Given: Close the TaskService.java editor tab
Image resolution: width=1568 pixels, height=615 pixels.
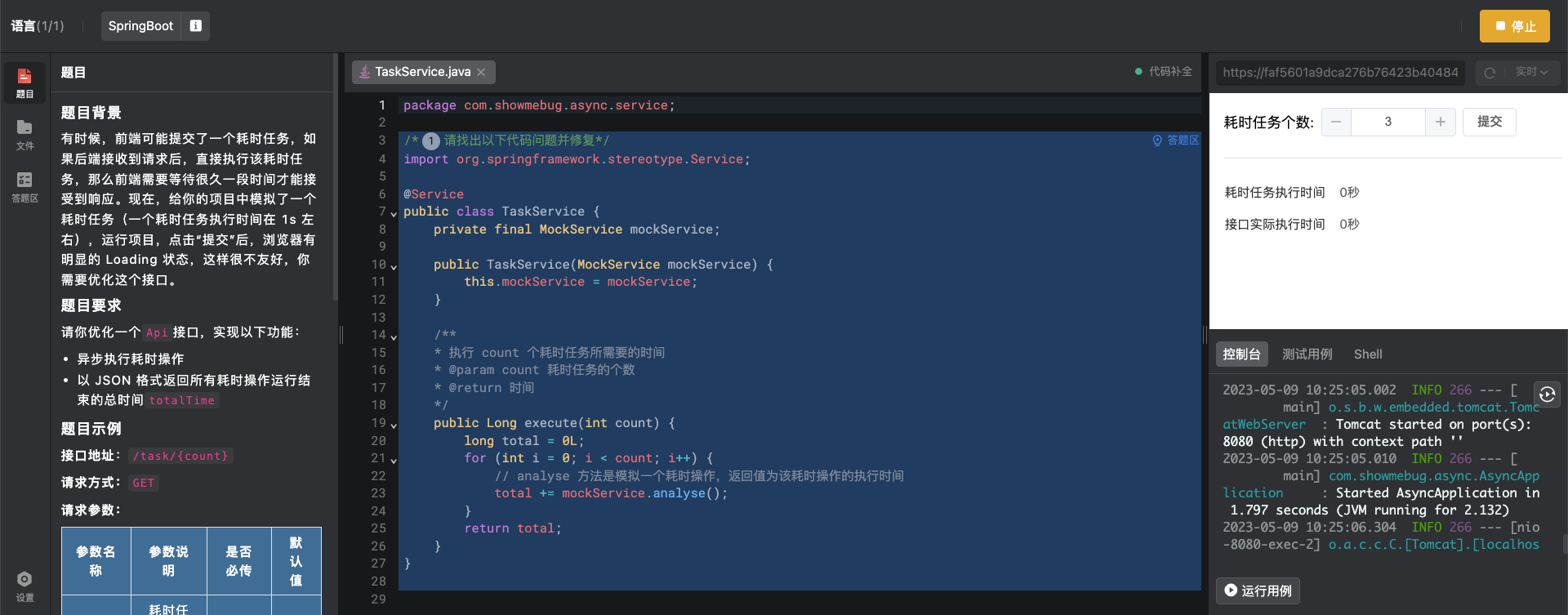Looking at the screenshot, I should coord(481,72).
